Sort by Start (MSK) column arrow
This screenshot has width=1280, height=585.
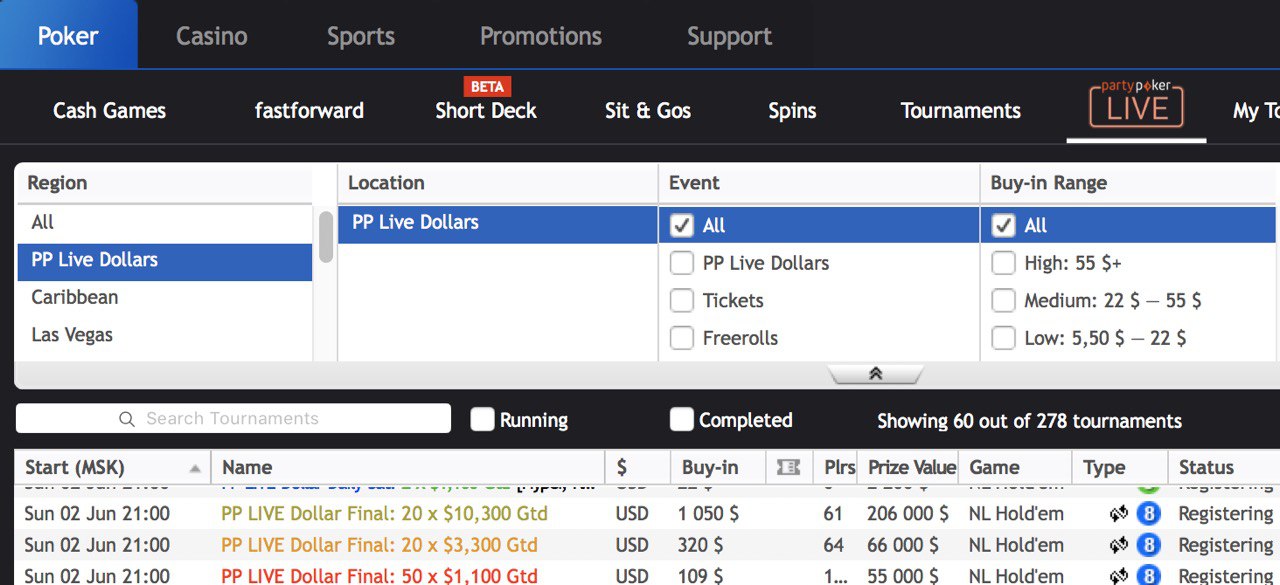click(195, 468)
